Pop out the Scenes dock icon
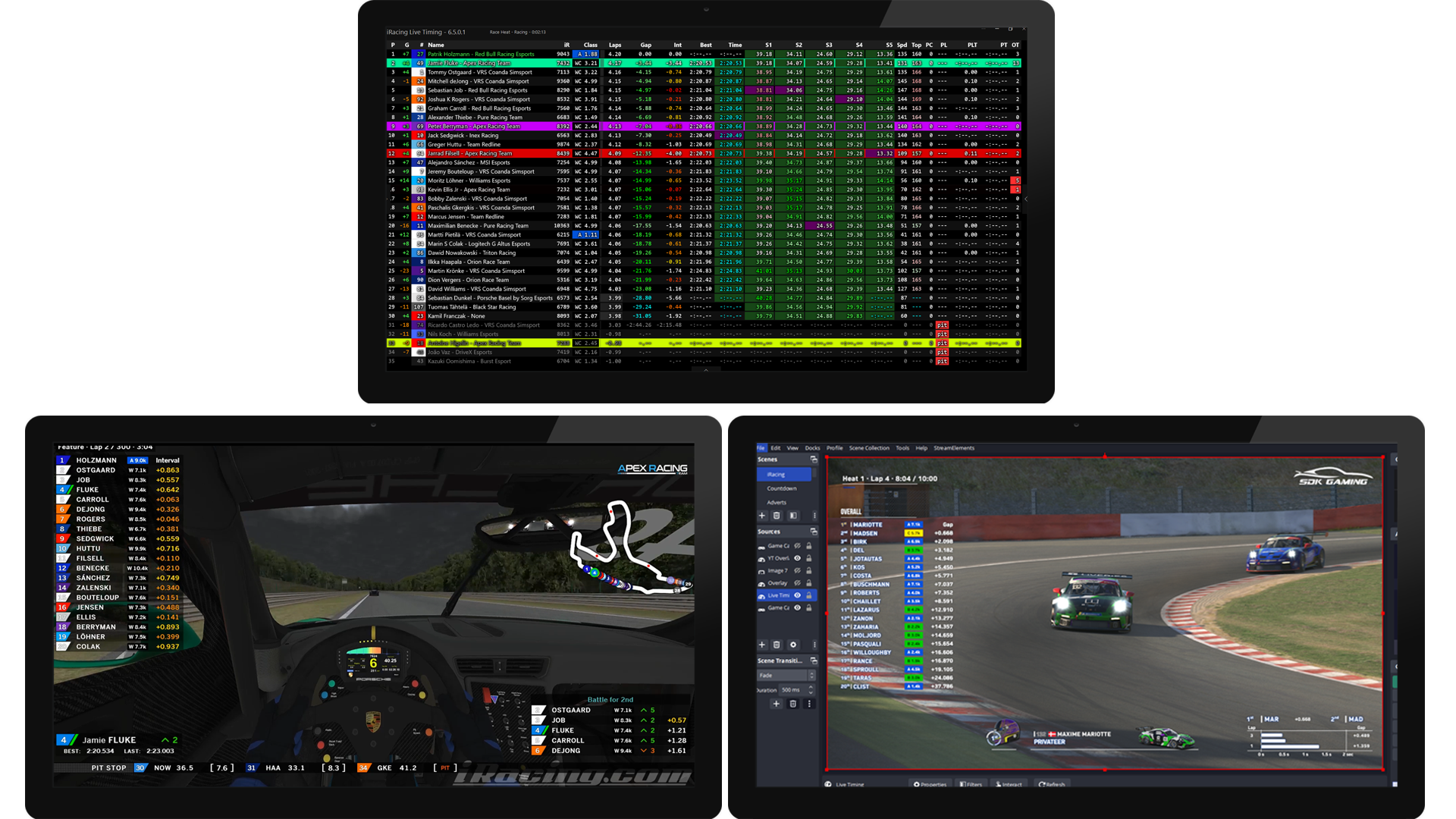The width and height of the screenshot is (1456, 819). [x=814, y=460]
